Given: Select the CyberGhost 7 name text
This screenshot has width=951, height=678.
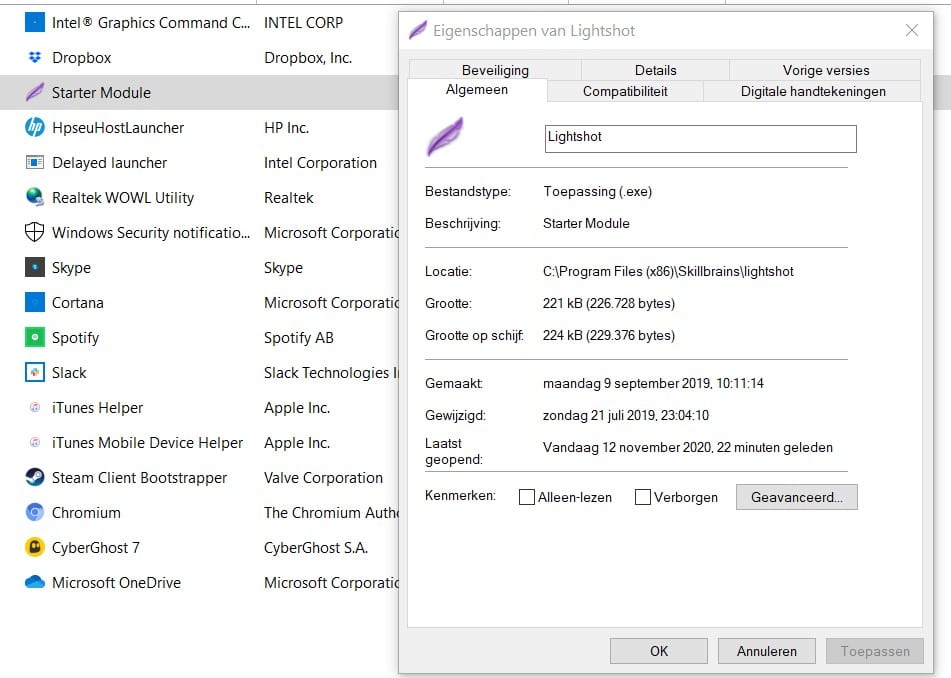Looking at the screenshot, I should coord(96,548).
